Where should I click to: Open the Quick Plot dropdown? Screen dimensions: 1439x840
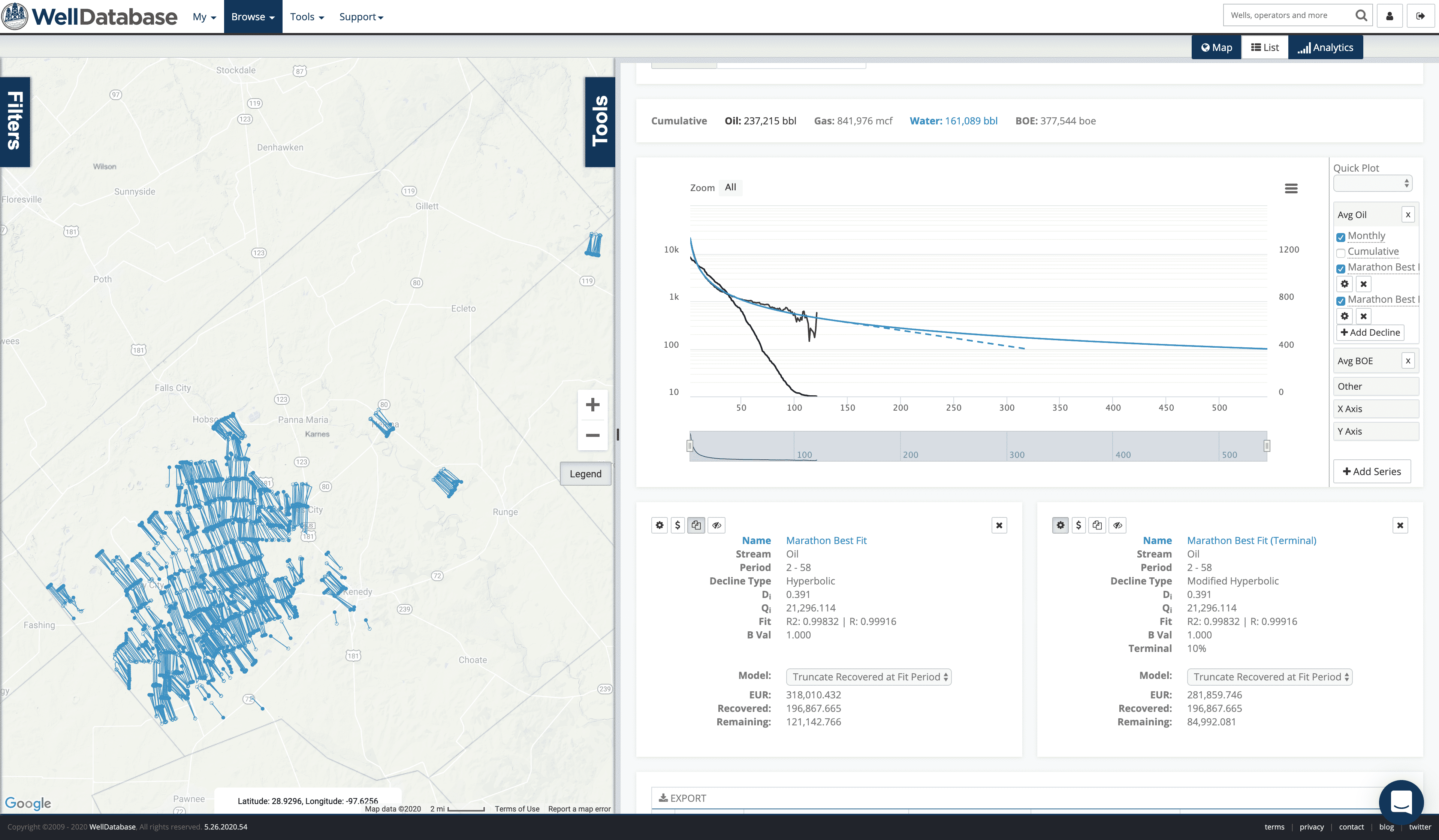tap(1372, 184)
